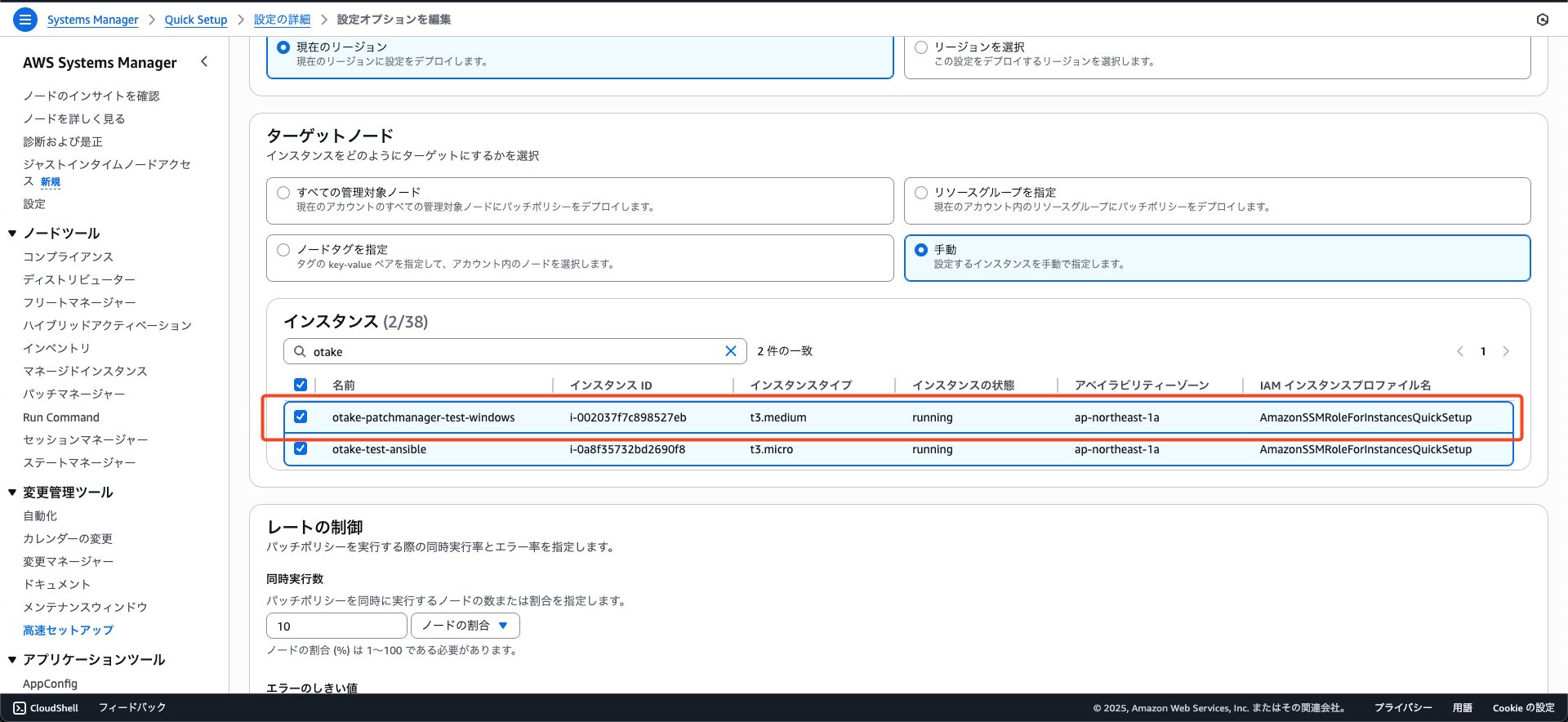
Task: Open CloudShell terminal icon
Action: [x=20, y=708]
